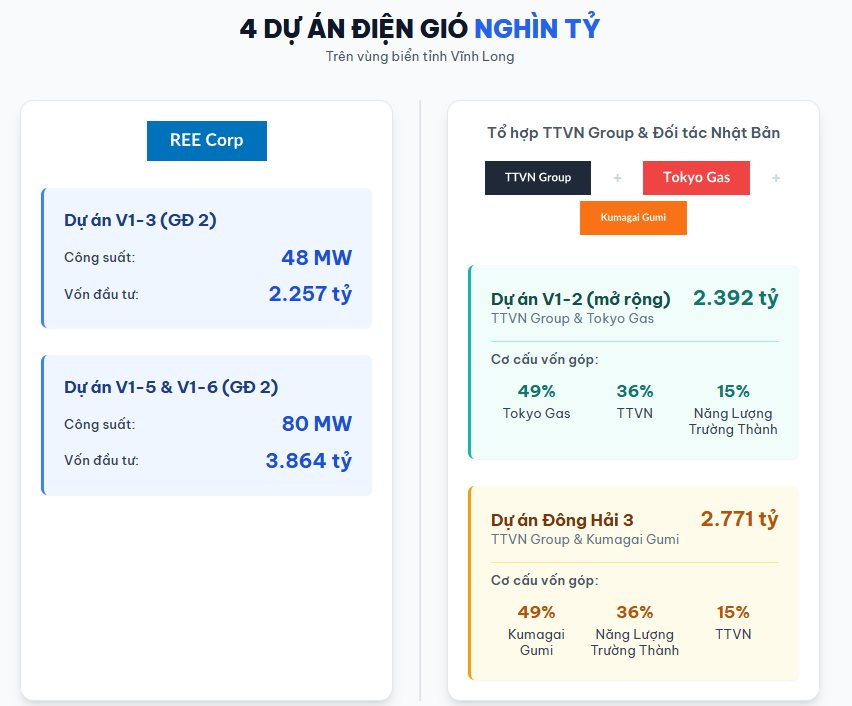Select the TTVN Group dark badge
The height and width of the screenshot is (706, 852).
click(537, 177)
